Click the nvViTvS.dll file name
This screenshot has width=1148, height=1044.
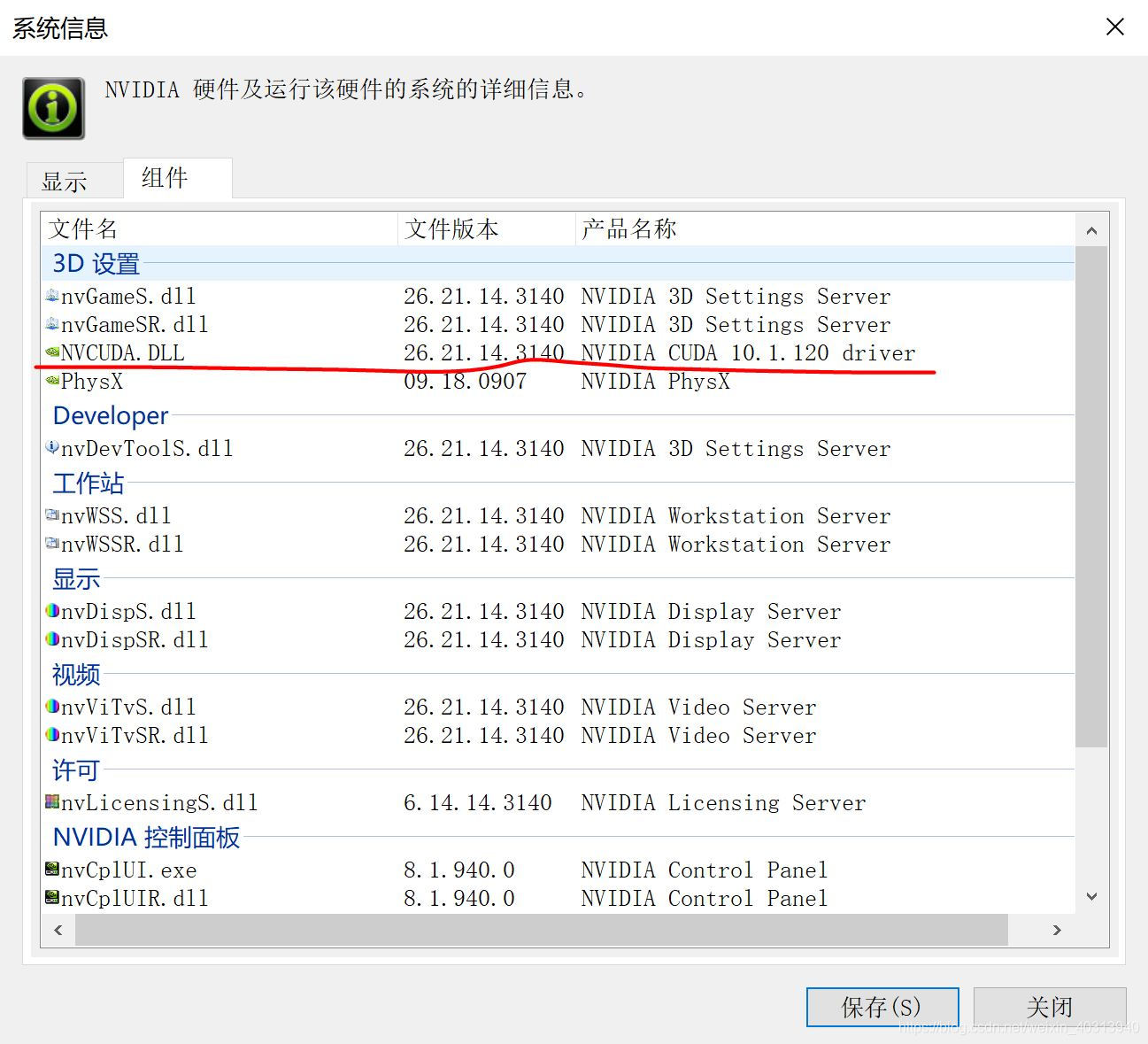129,707
